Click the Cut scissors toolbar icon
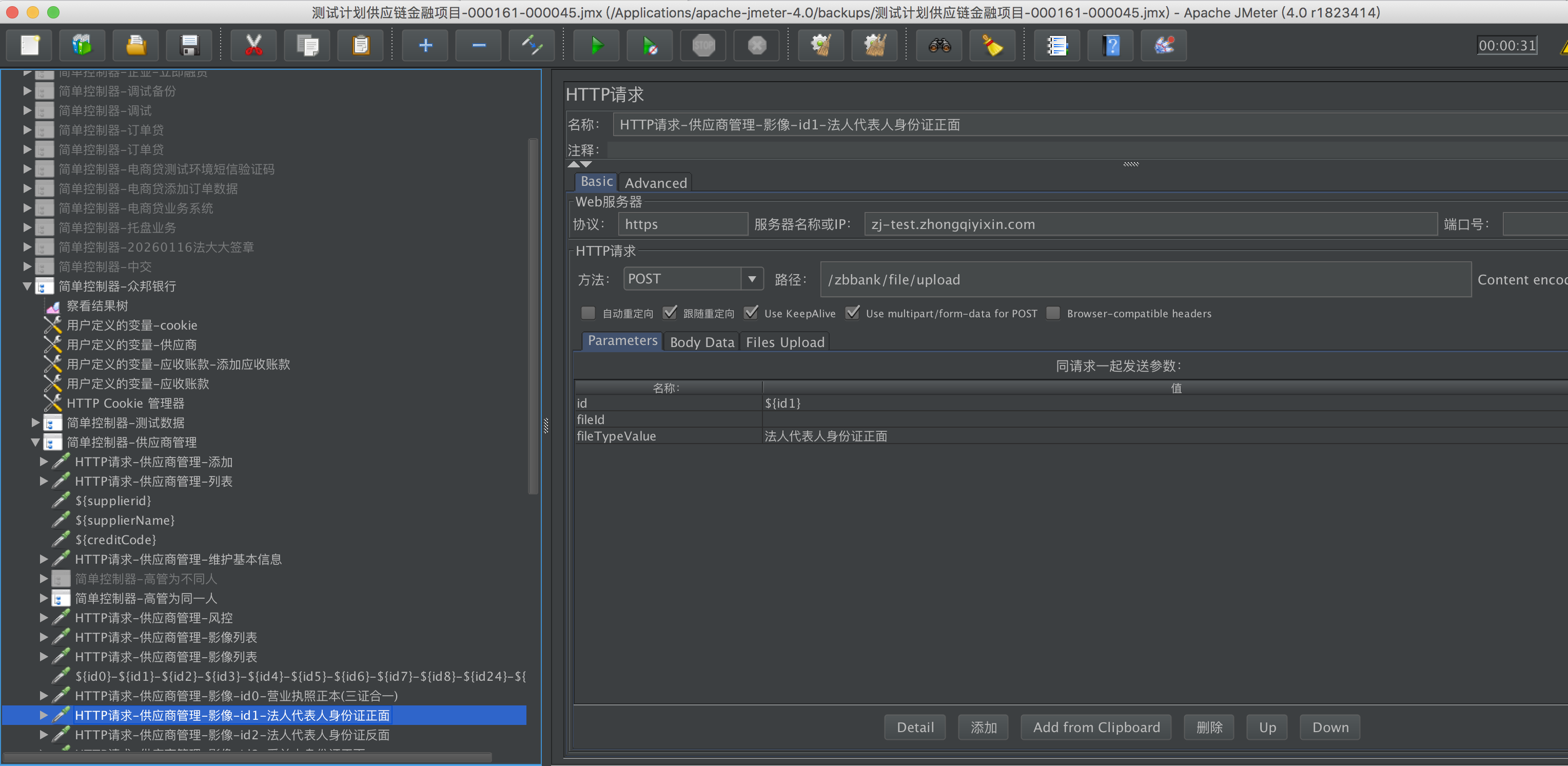Image resolution: width=1568 pixels, height=766 pixels. point(254,46)
